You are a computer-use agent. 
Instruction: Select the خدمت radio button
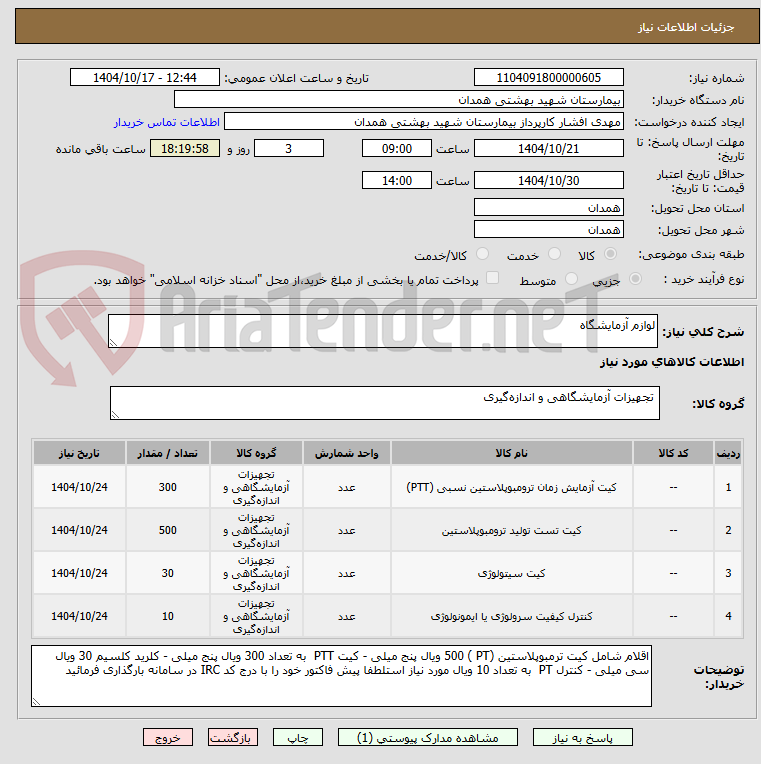pos(554,254)
